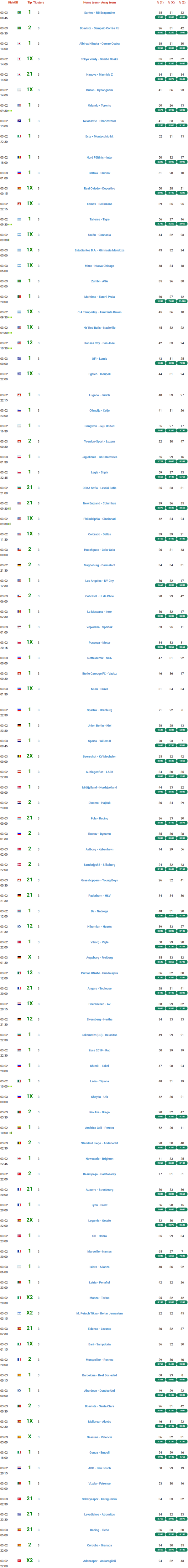Click the KickOff column header

click(13, 3)
